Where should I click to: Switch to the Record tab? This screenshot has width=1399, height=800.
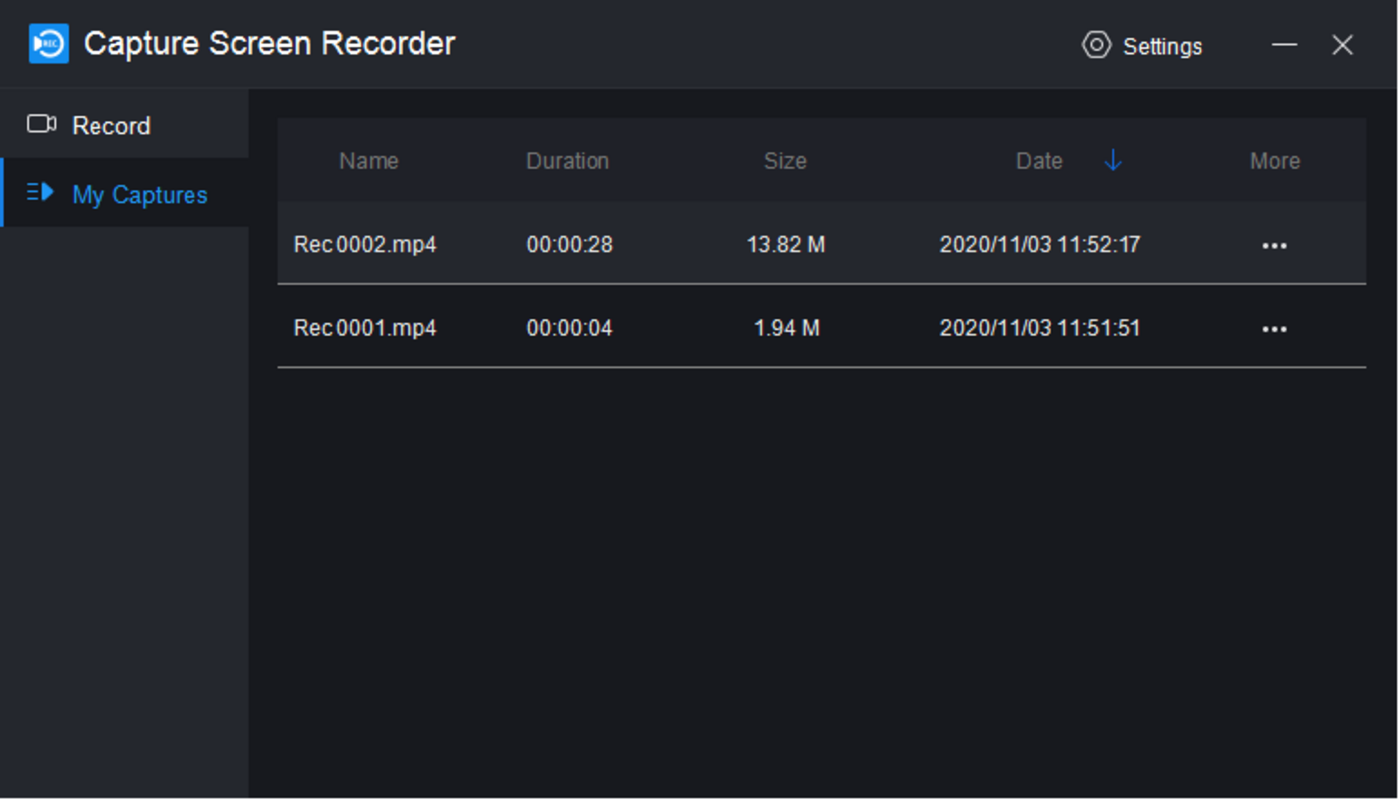(124, 124)
